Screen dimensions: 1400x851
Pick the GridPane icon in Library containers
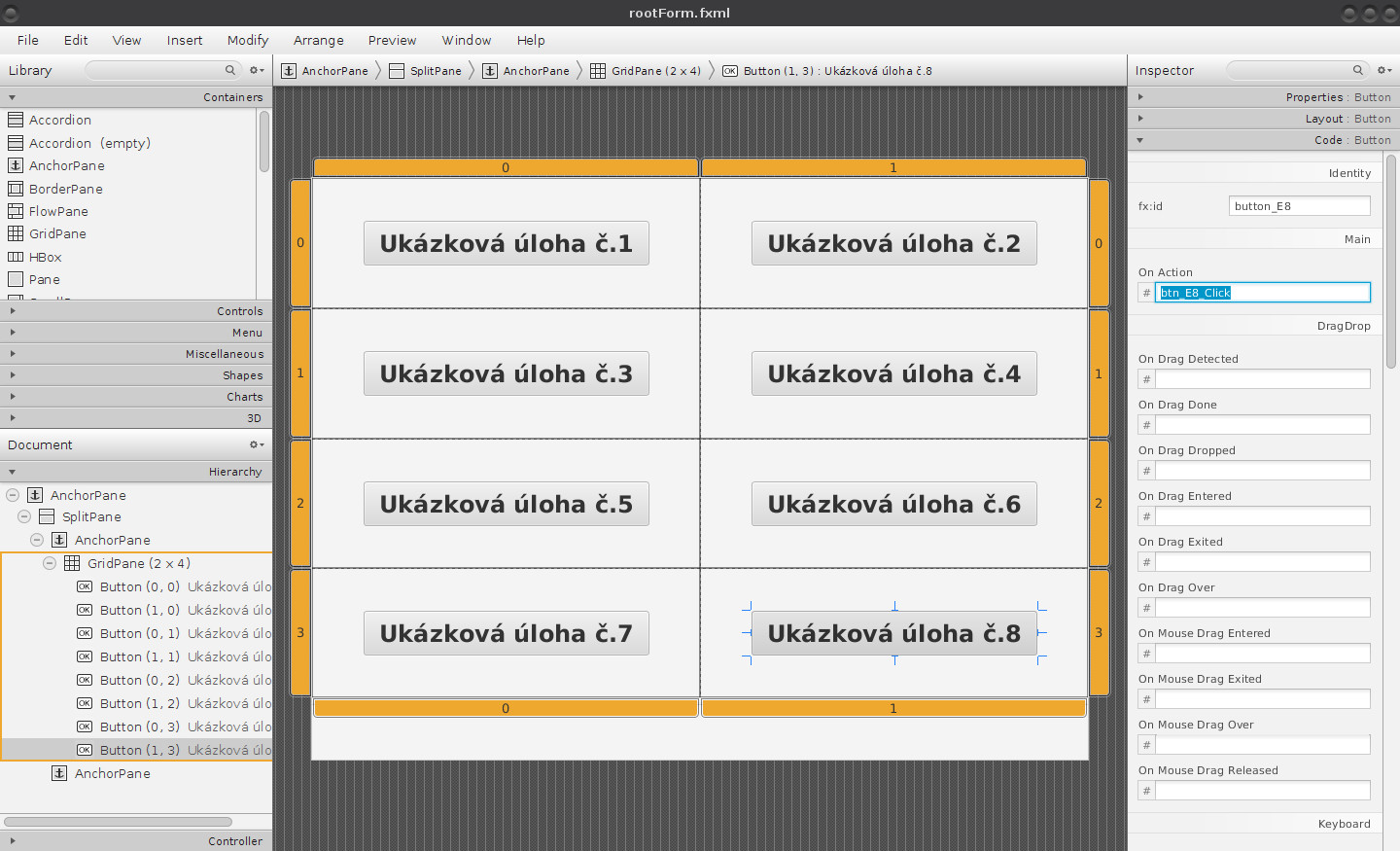(x=16, y=233)
